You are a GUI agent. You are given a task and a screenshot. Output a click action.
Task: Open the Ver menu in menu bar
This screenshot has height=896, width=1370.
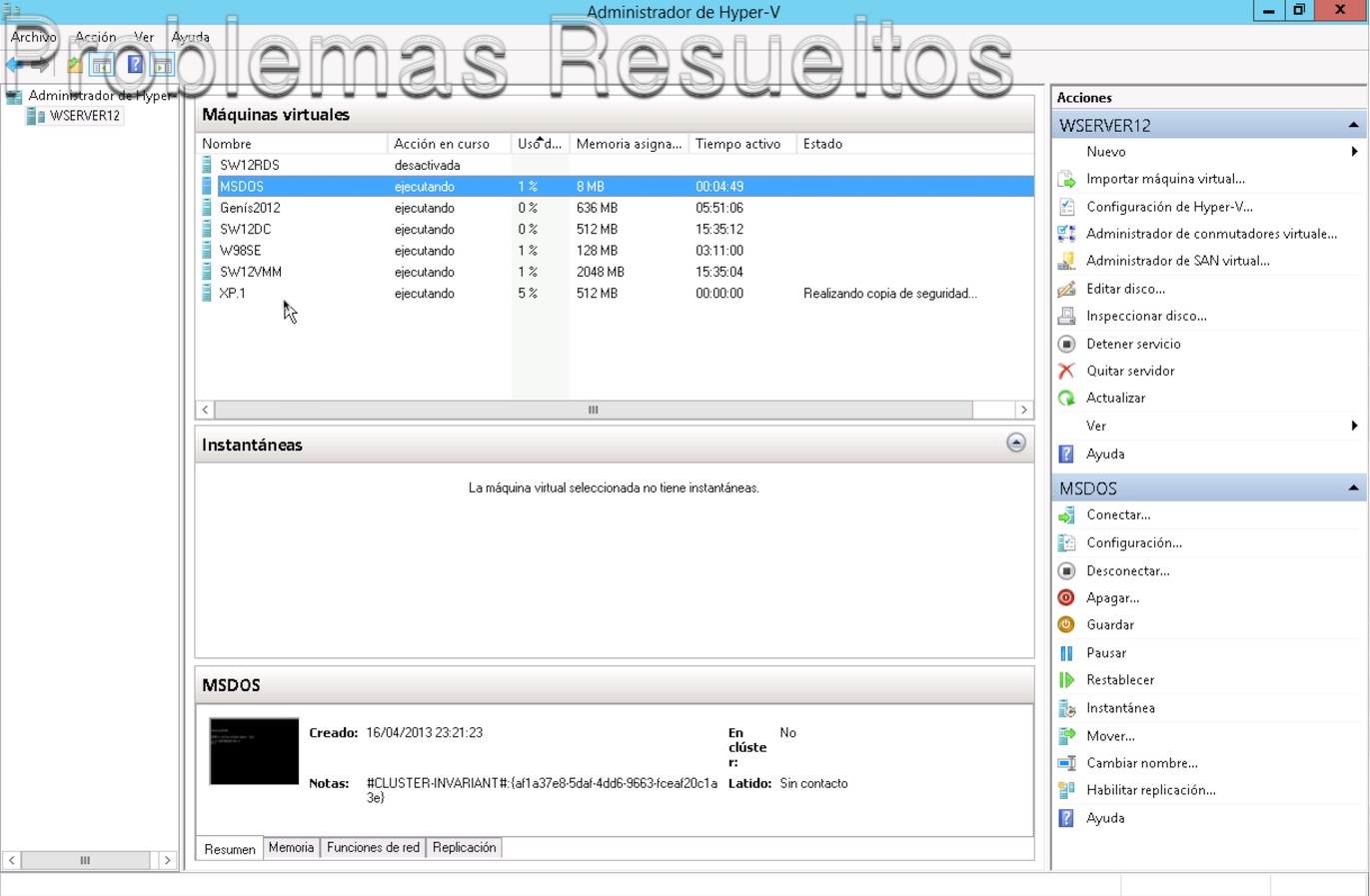pos(144,37)
